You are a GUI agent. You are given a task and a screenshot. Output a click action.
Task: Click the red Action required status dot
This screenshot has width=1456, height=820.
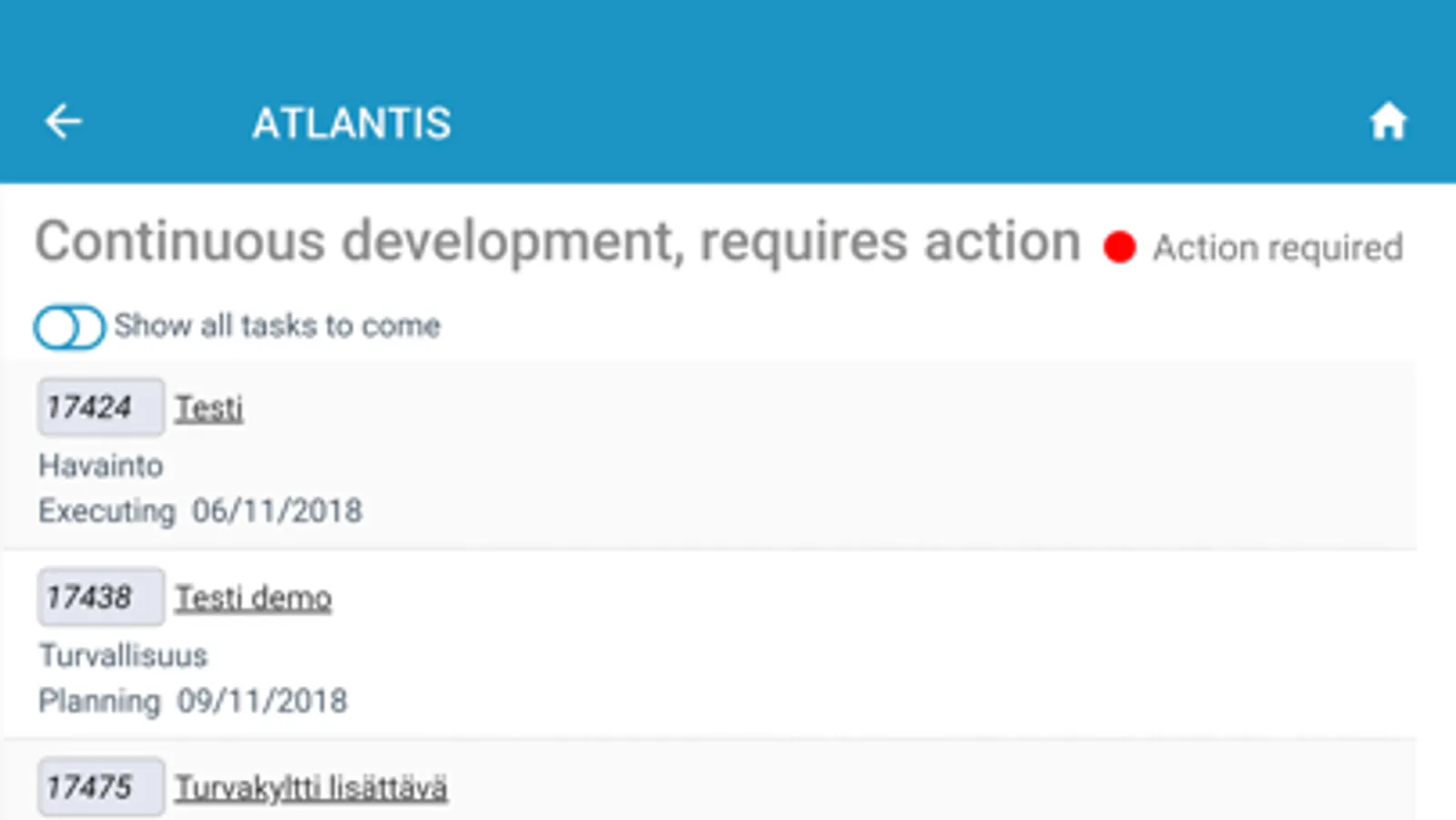pyautogui.click(x=1119, y=247)
